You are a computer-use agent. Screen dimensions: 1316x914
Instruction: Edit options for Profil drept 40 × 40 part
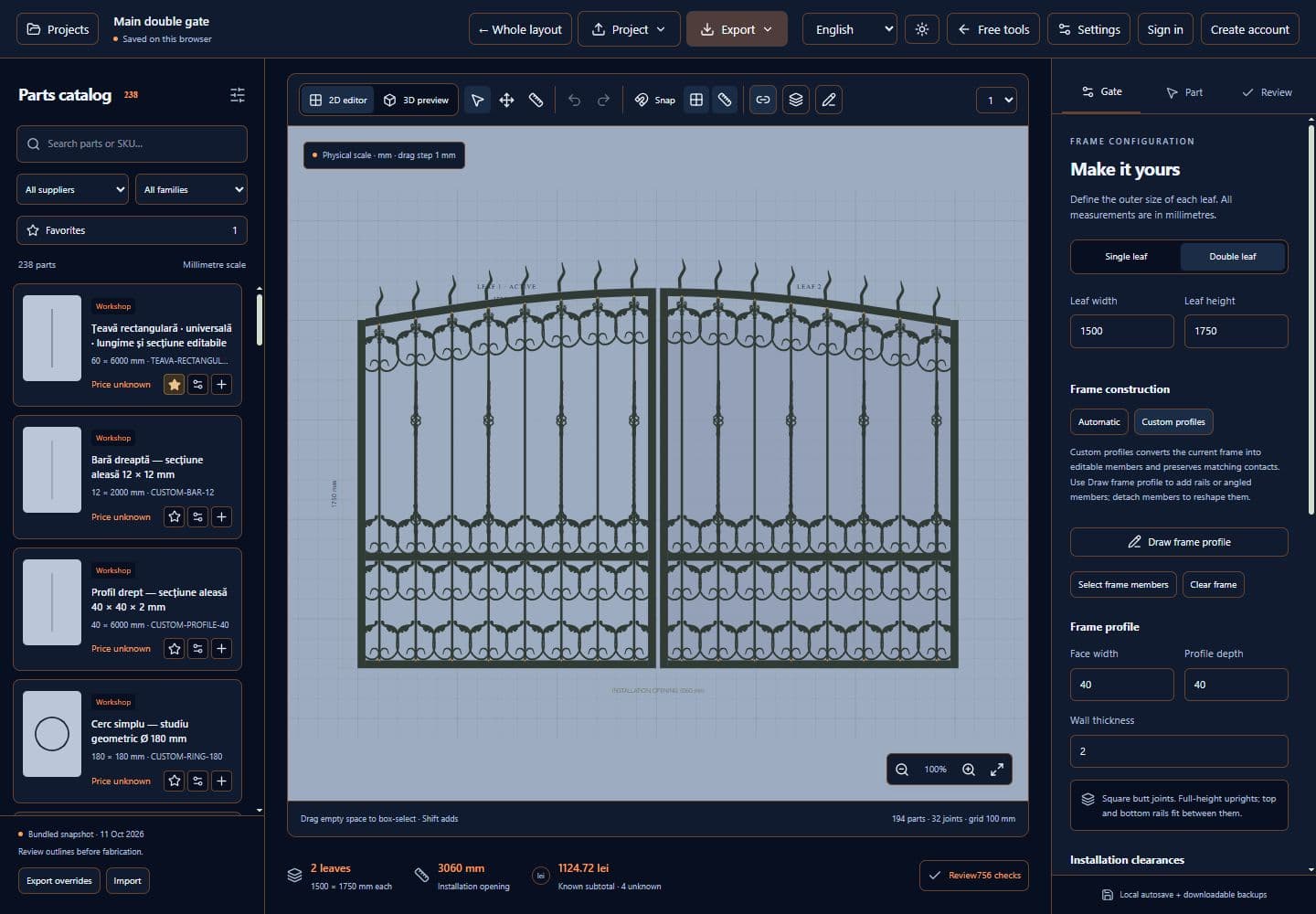[197, 648]
